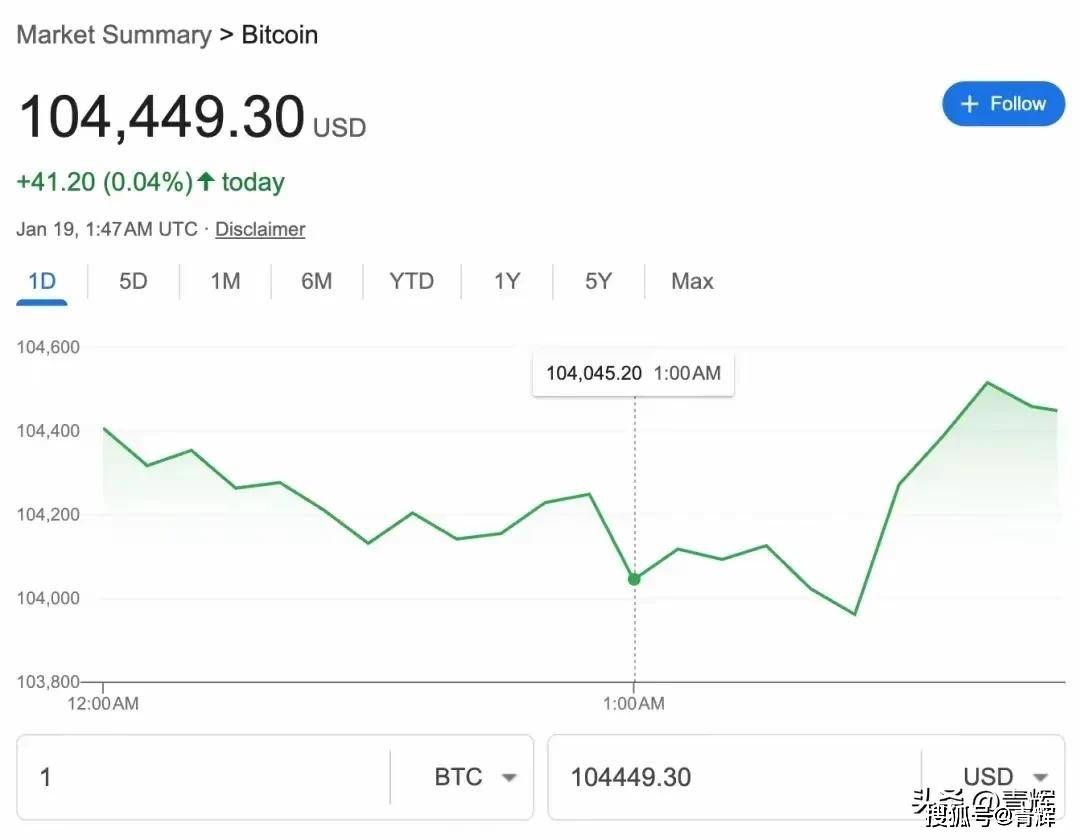
Task: Open the BTC currency dropdown arrow
Action: coord(509,778)
